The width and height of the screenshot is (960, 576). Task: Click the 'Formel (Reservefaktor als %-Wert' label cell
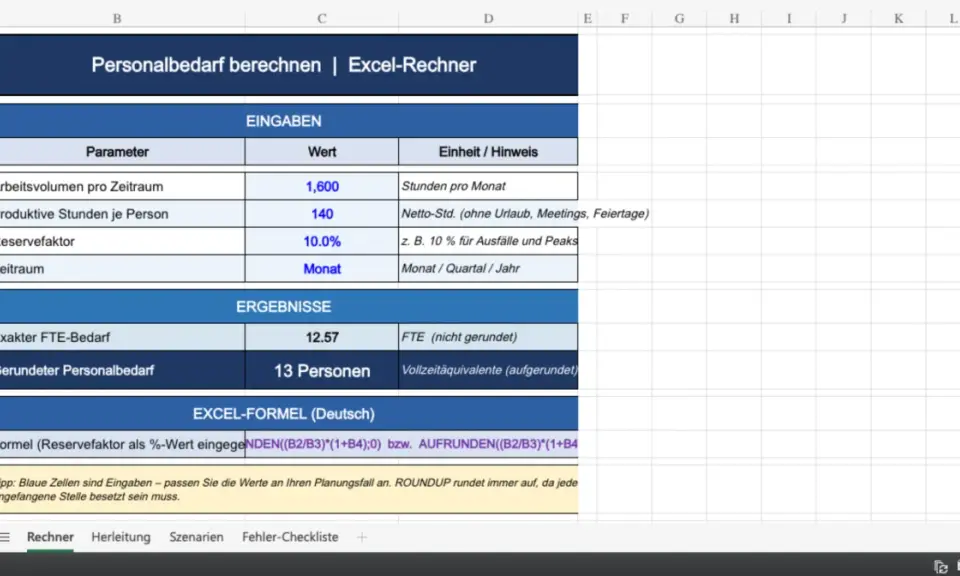(x=122, y=444)
